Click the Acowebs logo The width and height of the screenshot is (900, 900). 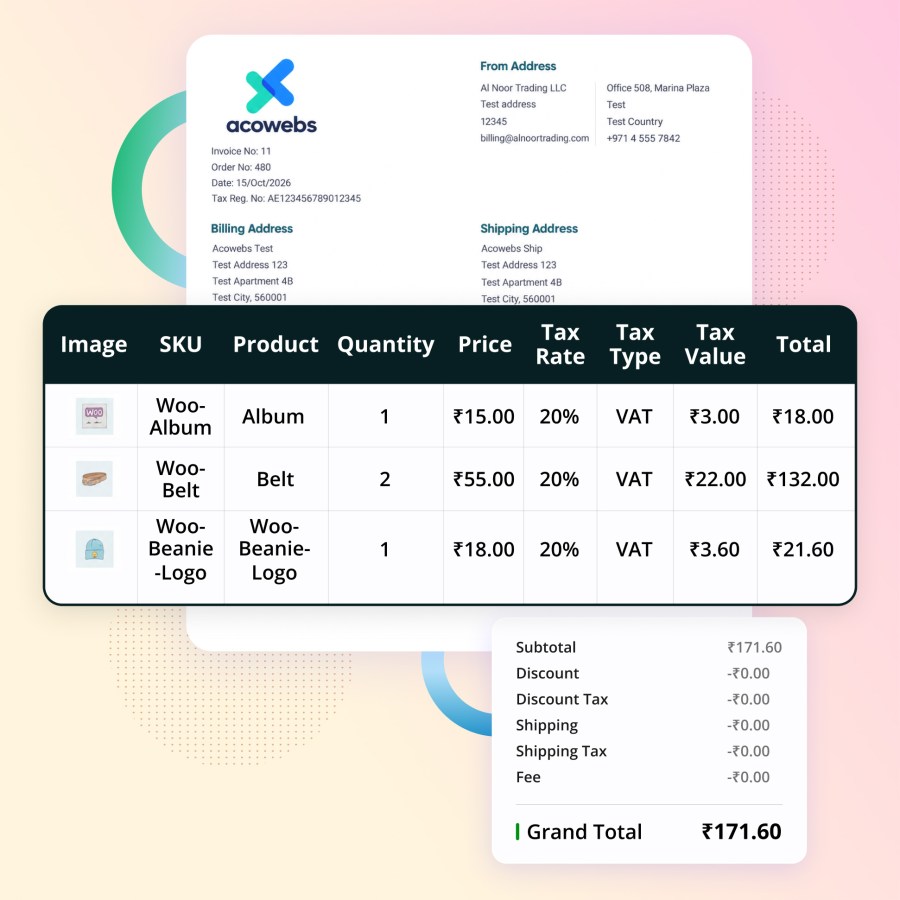click(x=271, y=96)
